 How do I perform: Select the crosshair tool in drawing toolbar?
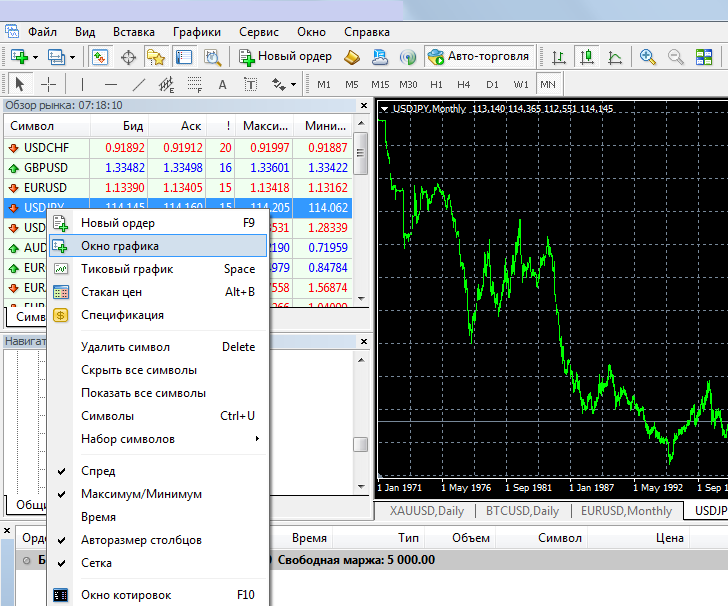tap(48, 84)
